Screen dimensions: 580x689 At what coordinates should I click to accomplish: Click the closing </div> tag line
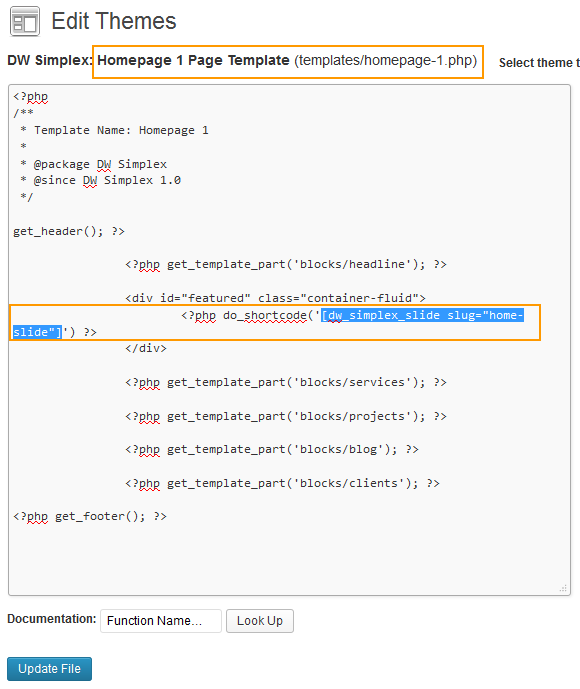pos(146,348)
